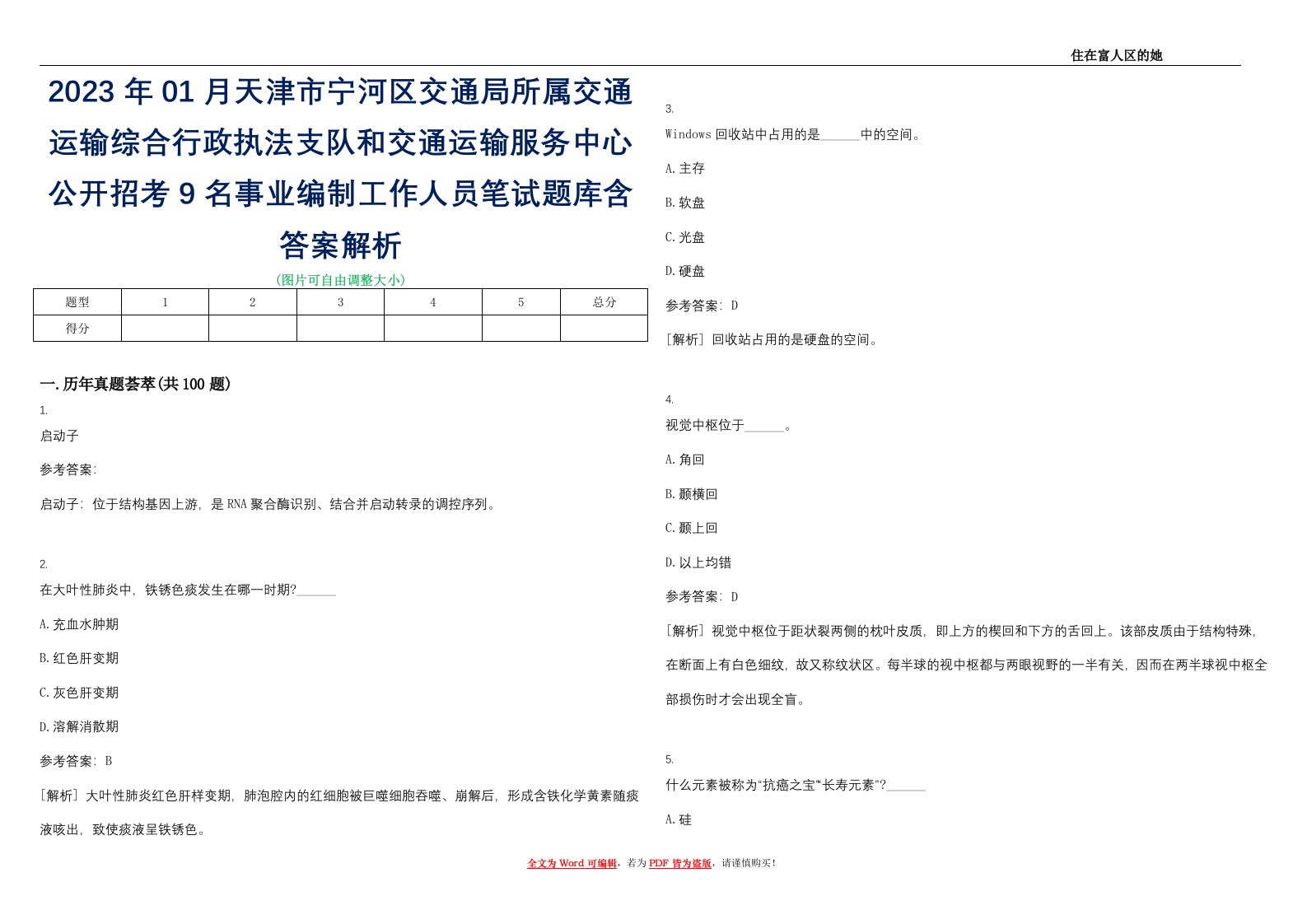Click the empty score cell under column 3
Screen dimensions: 1307x924
[x=340, y=329]
